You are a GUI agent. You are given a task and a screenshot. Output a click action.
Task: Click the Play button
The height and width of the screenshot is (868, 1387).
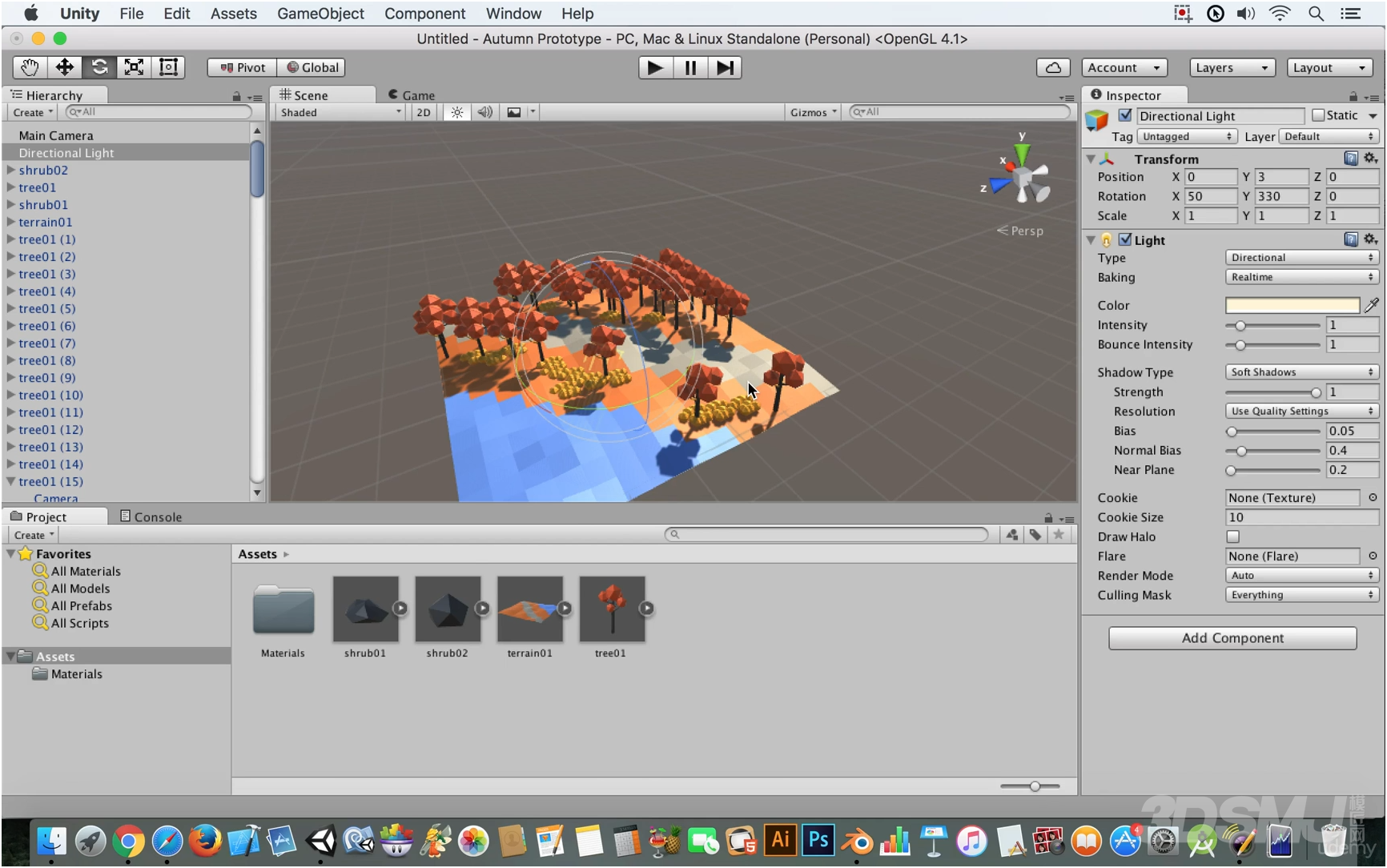point(655,67)
